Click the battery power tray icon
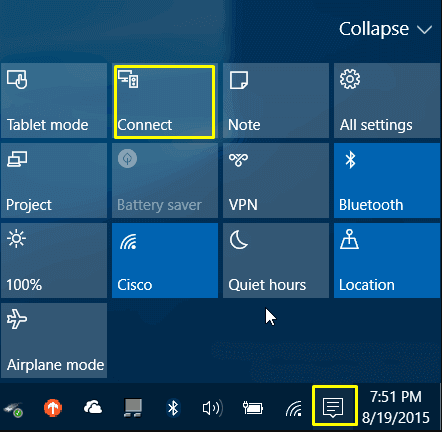The image size is (442, 432). coord(252,408)
